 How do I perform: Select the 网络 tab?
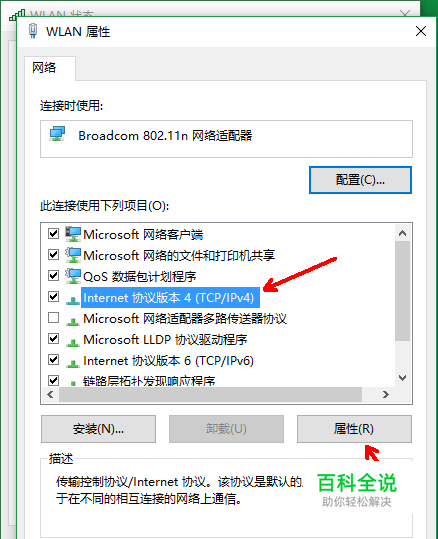click(x=44, y=67)
